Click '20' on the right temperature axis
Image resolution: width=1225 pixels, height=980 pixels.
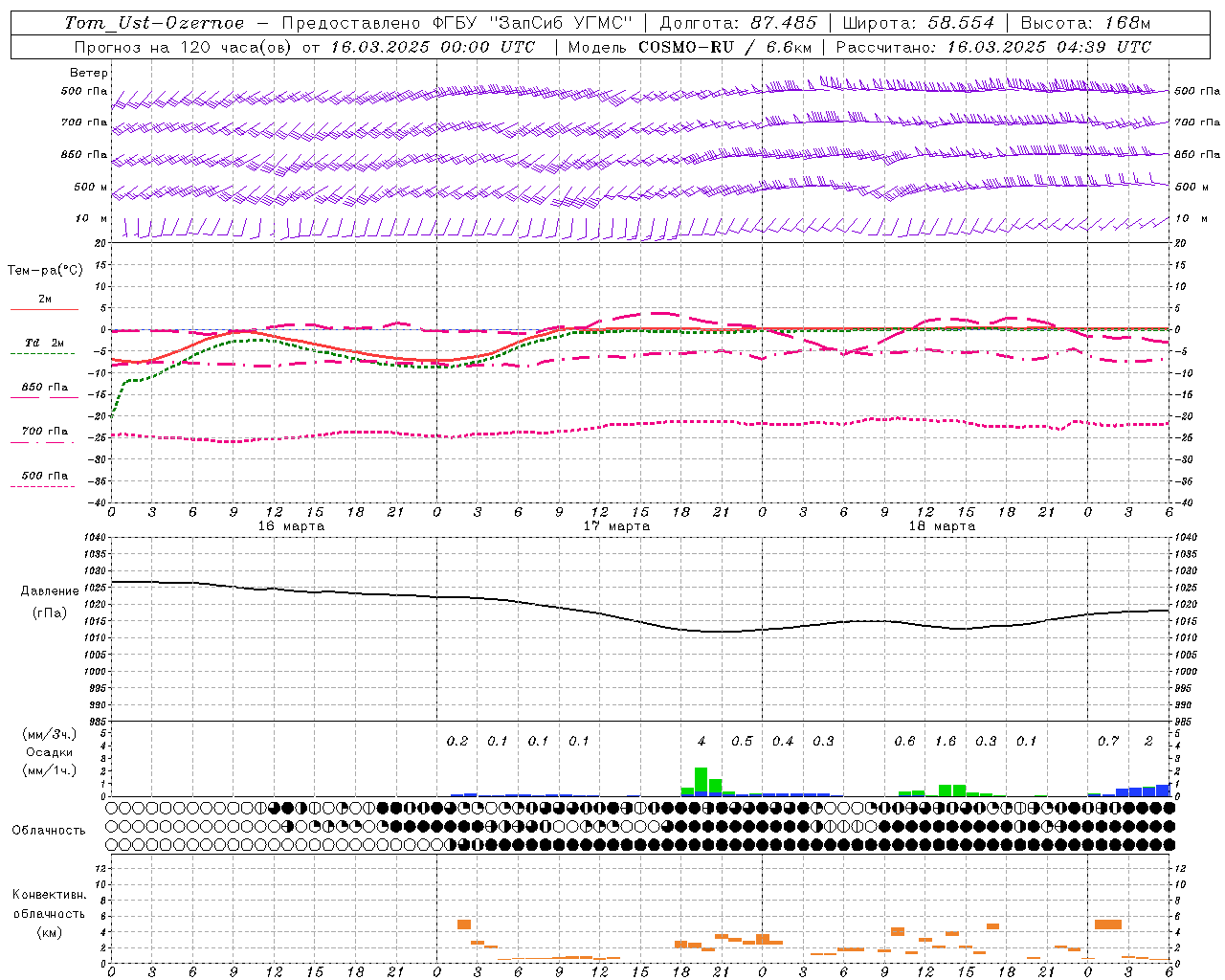point(1181,244)
